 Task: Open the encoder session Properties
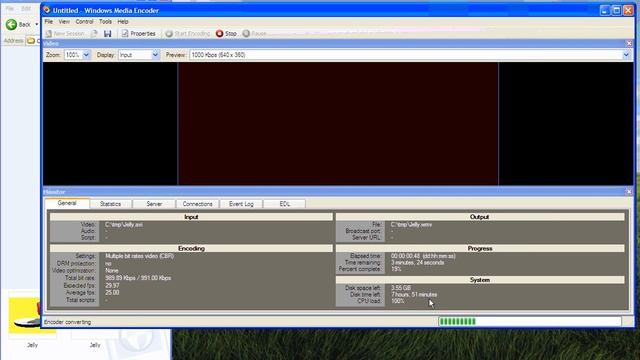pos(139,33)
